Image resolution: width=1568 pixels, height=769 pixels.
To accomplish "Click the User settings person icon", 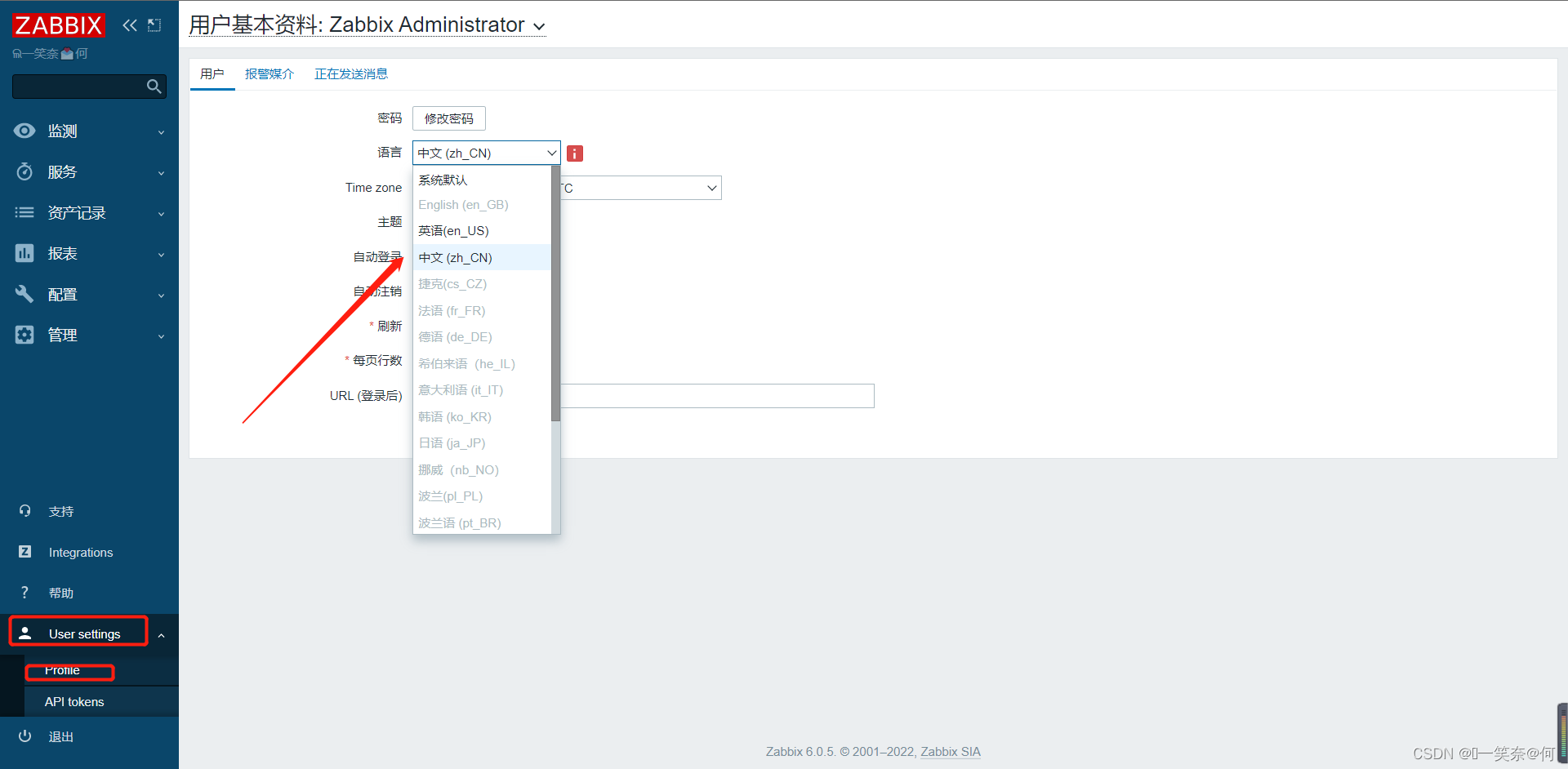I will [x=25, y=633].
